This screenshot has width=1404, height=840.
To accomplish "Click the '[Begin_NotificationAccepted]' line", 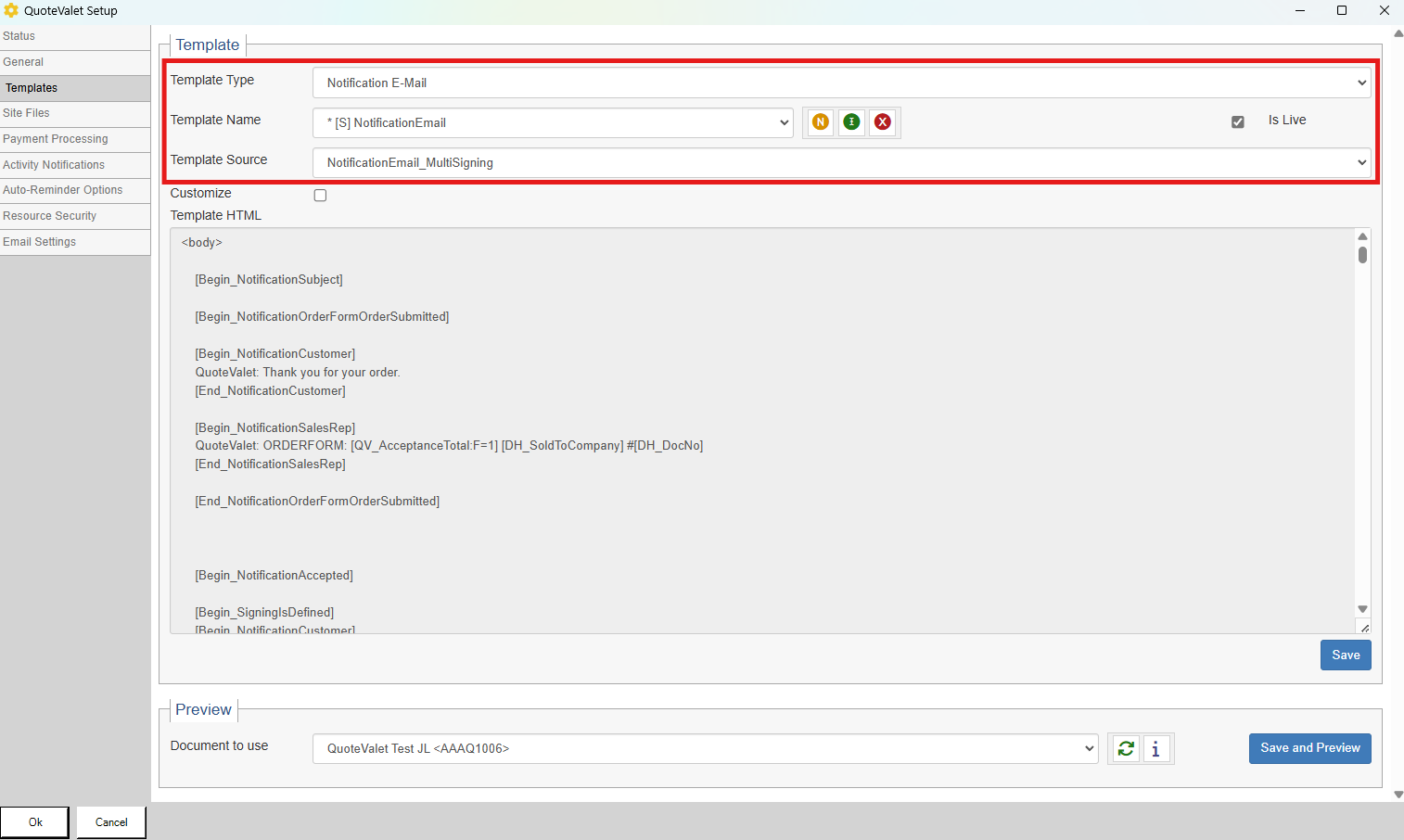I will 274,576.
